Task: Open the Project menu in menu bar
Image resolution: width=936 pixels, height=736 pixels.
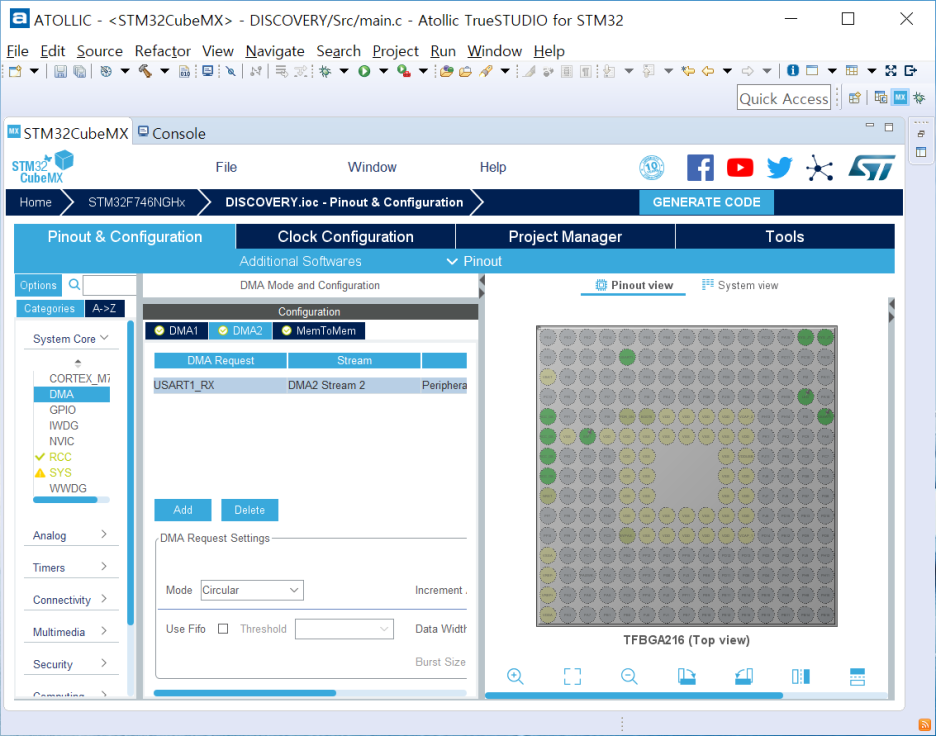Action: coord(395,51)
